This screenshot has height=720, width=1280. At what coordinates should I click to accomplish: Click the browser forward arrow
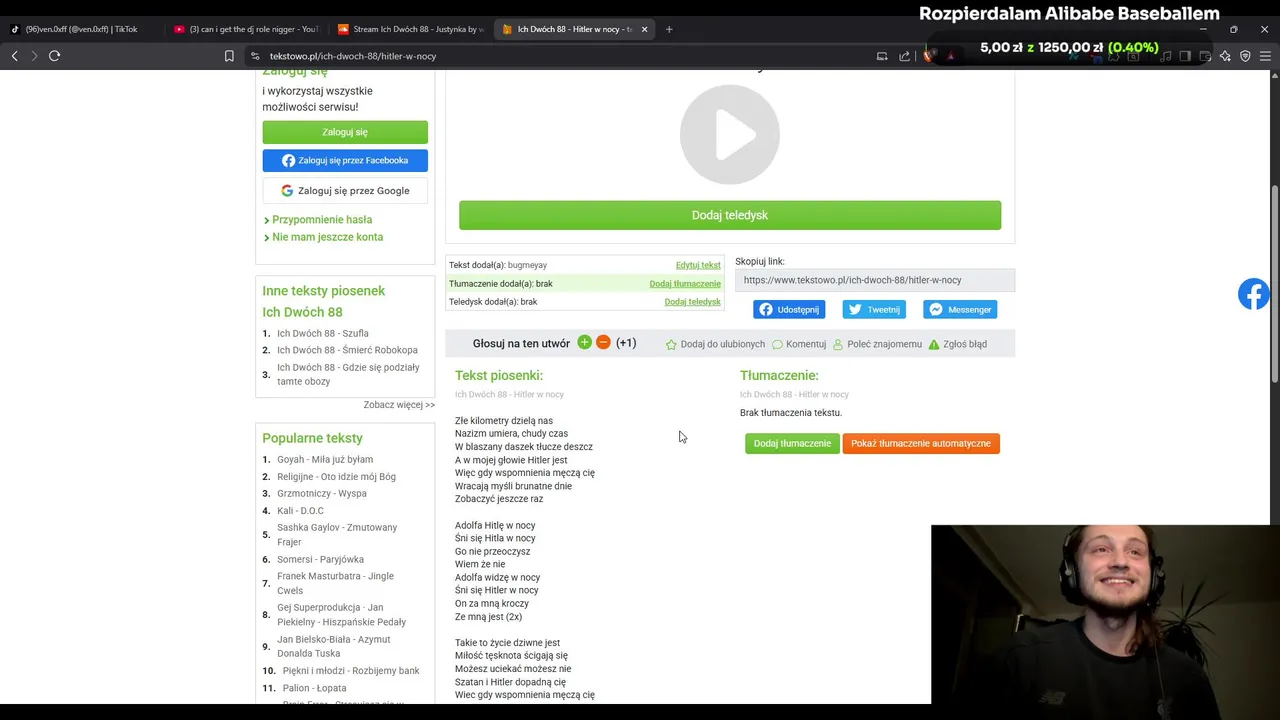pos(34,56)
